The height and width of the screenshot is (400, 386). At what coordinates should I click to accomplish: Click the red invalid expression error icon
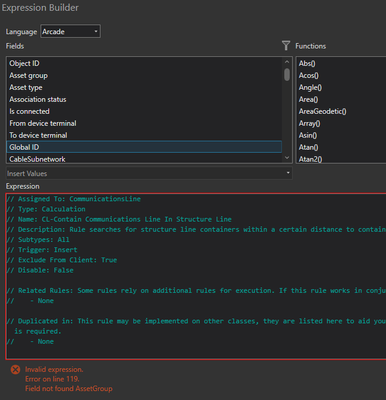(x=15, y=369)
